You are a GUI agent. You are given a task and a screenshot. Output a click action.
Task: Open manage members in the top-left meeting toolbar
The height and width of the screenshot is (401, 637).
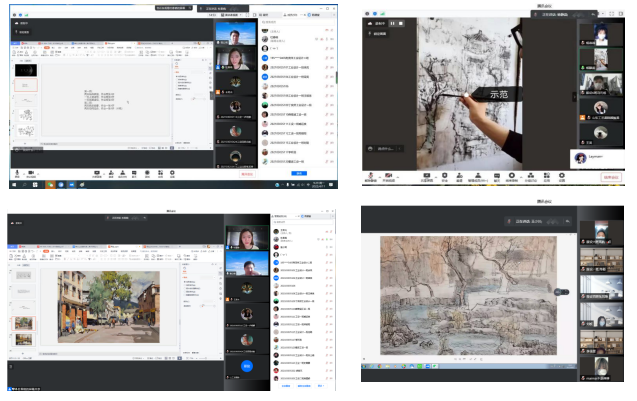(x=122, y=173)
